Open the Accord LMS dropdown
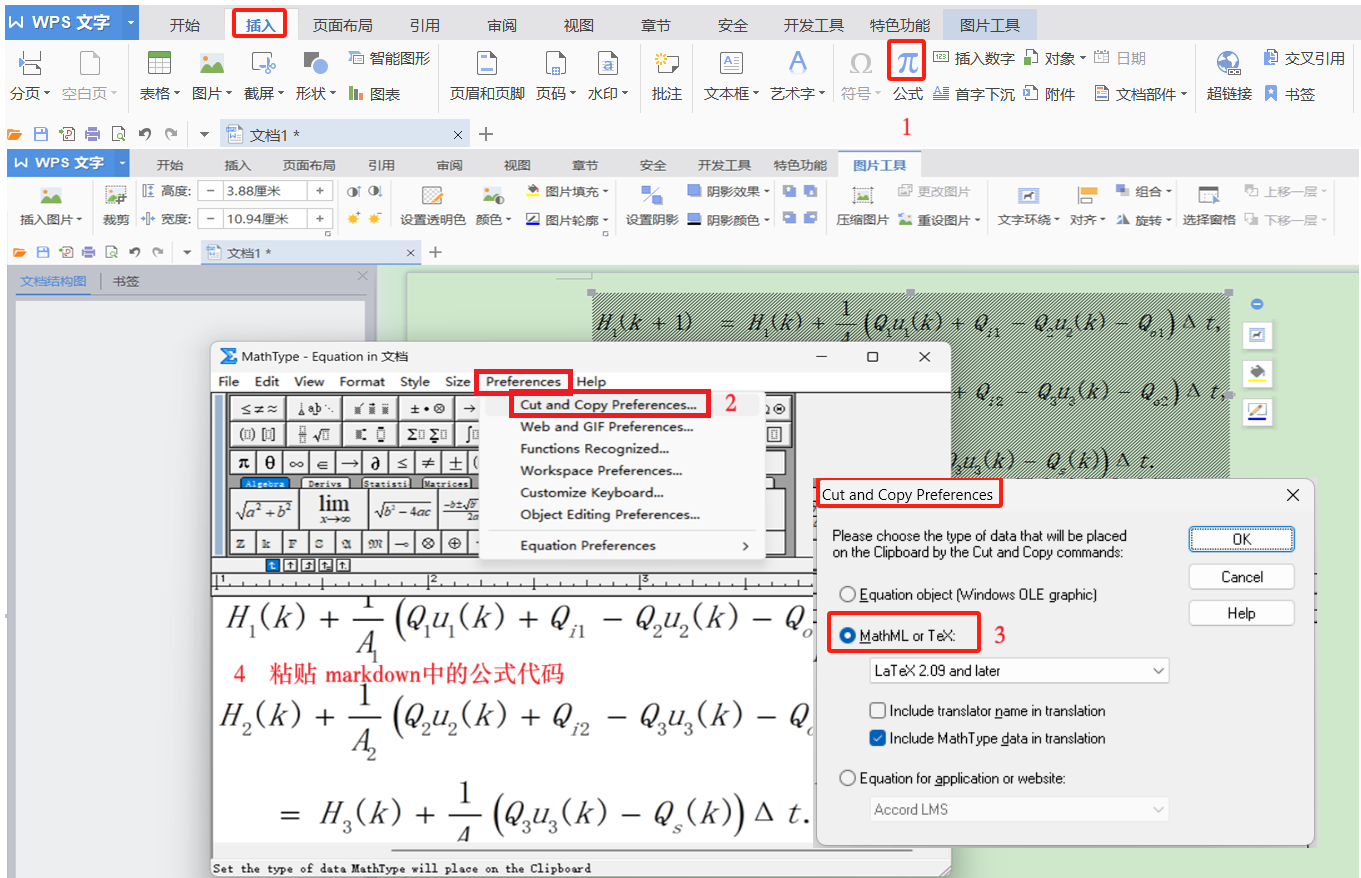 (x=1019, y=810)
